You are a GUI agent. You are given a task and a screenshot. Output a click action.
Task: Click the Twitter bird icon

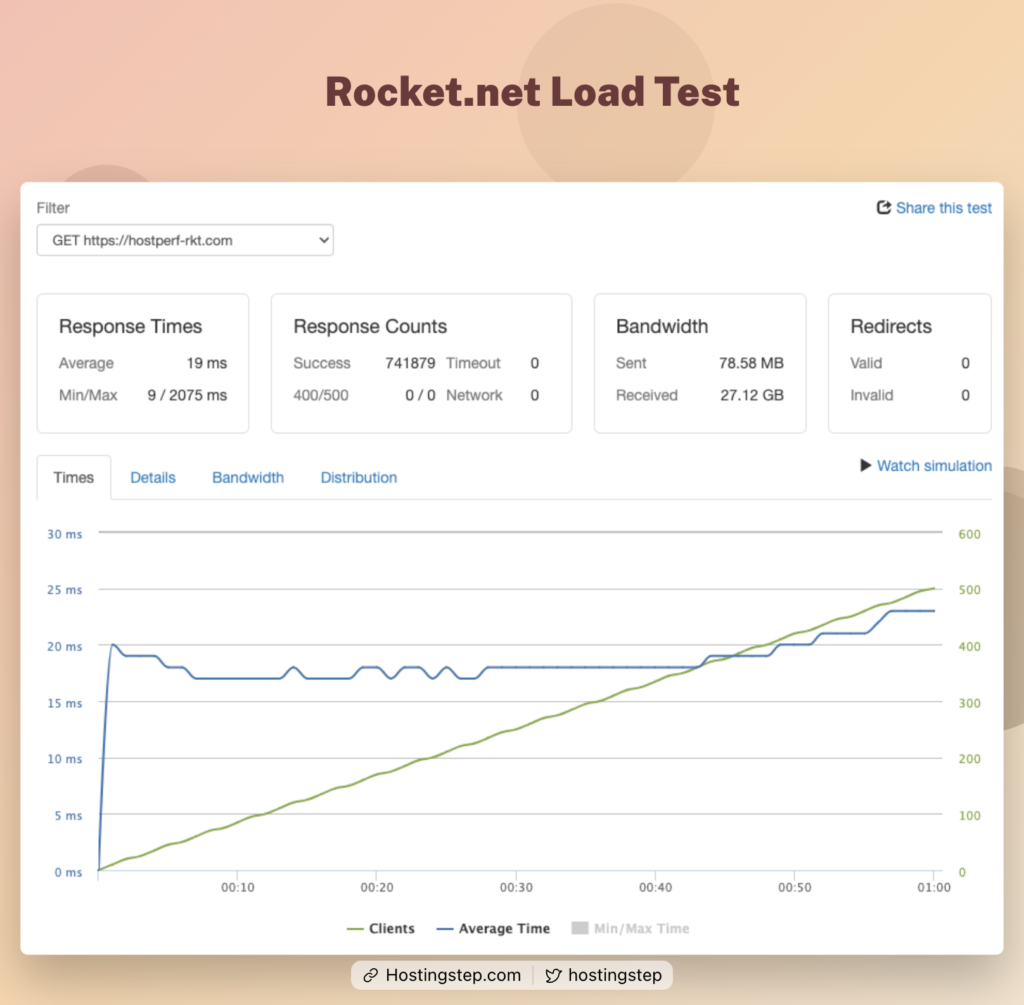tap(553, 976)
